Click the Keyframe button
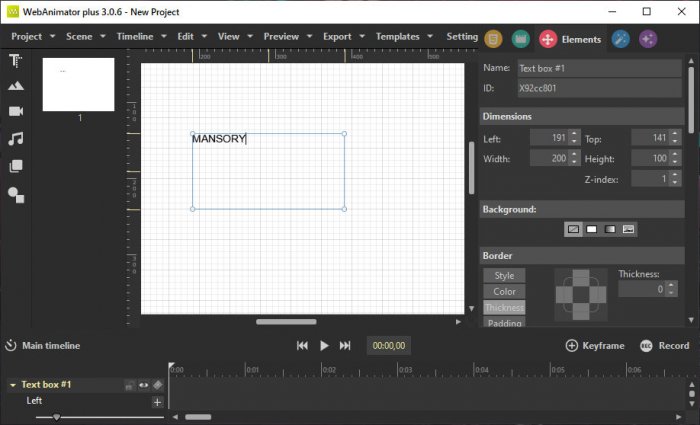 (595, 346)
